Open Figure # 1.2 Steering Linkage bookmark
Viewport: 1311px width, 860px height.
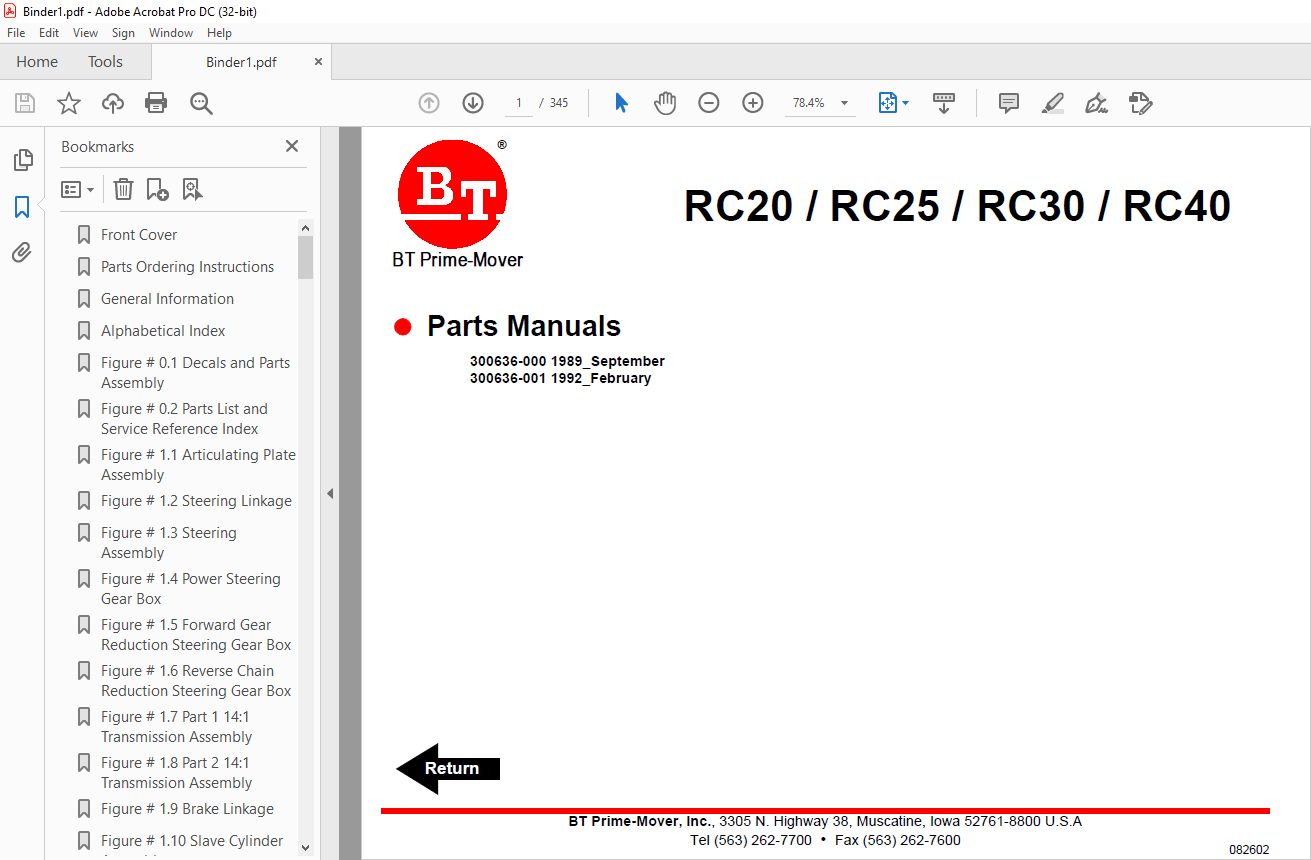point(196,501)
